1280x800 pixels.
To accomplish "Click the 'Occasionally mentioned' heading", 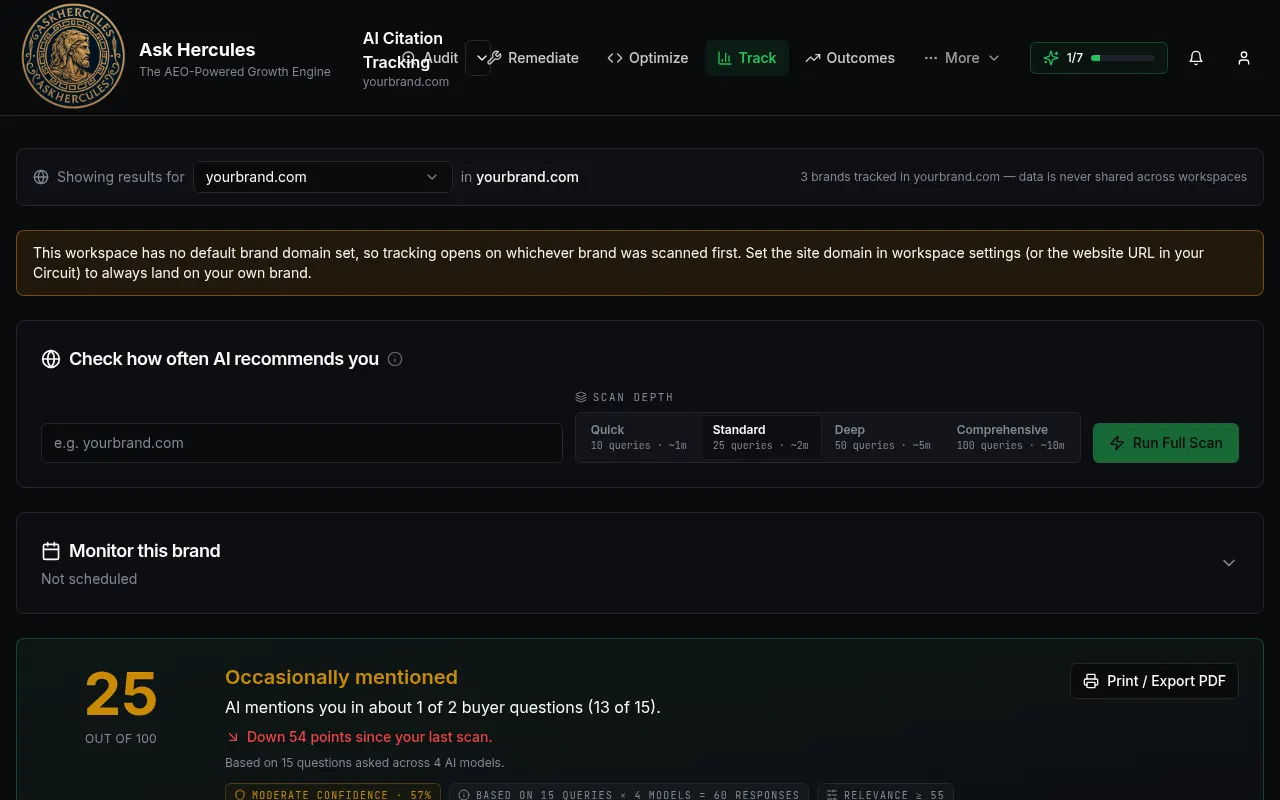I will (x=341, y=677).
